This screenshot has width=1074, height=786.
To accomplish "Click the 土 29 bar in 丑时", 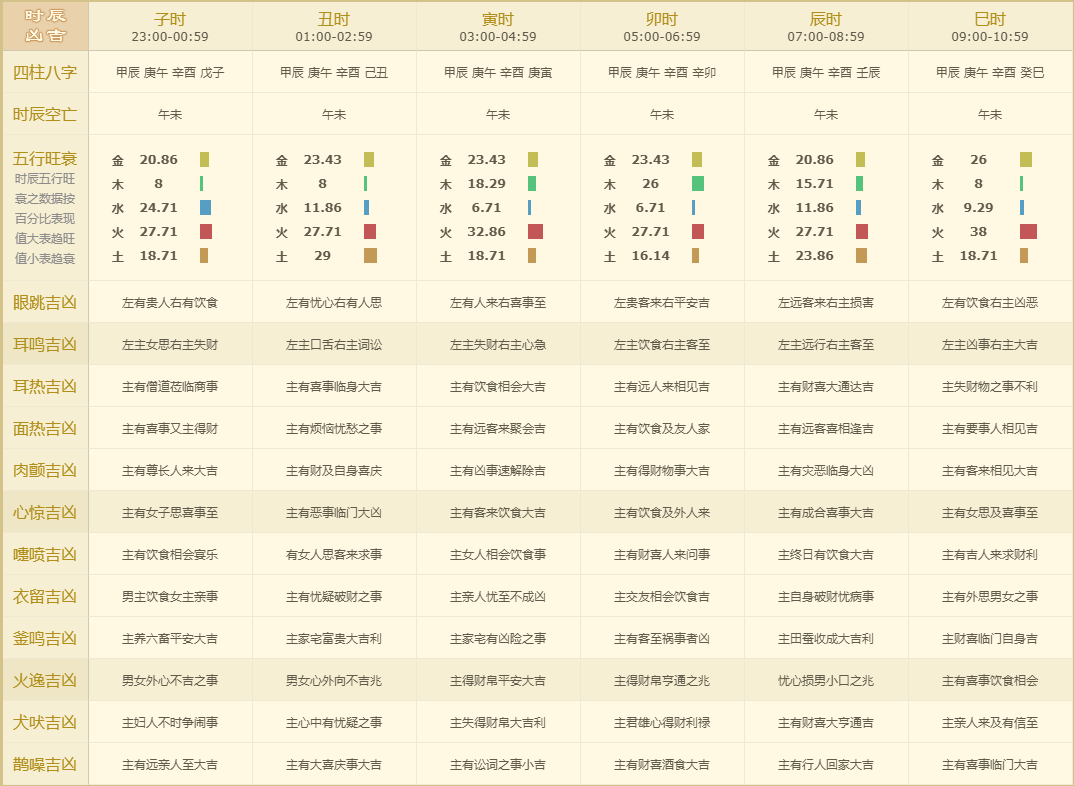I will click(x=371, y=255).
